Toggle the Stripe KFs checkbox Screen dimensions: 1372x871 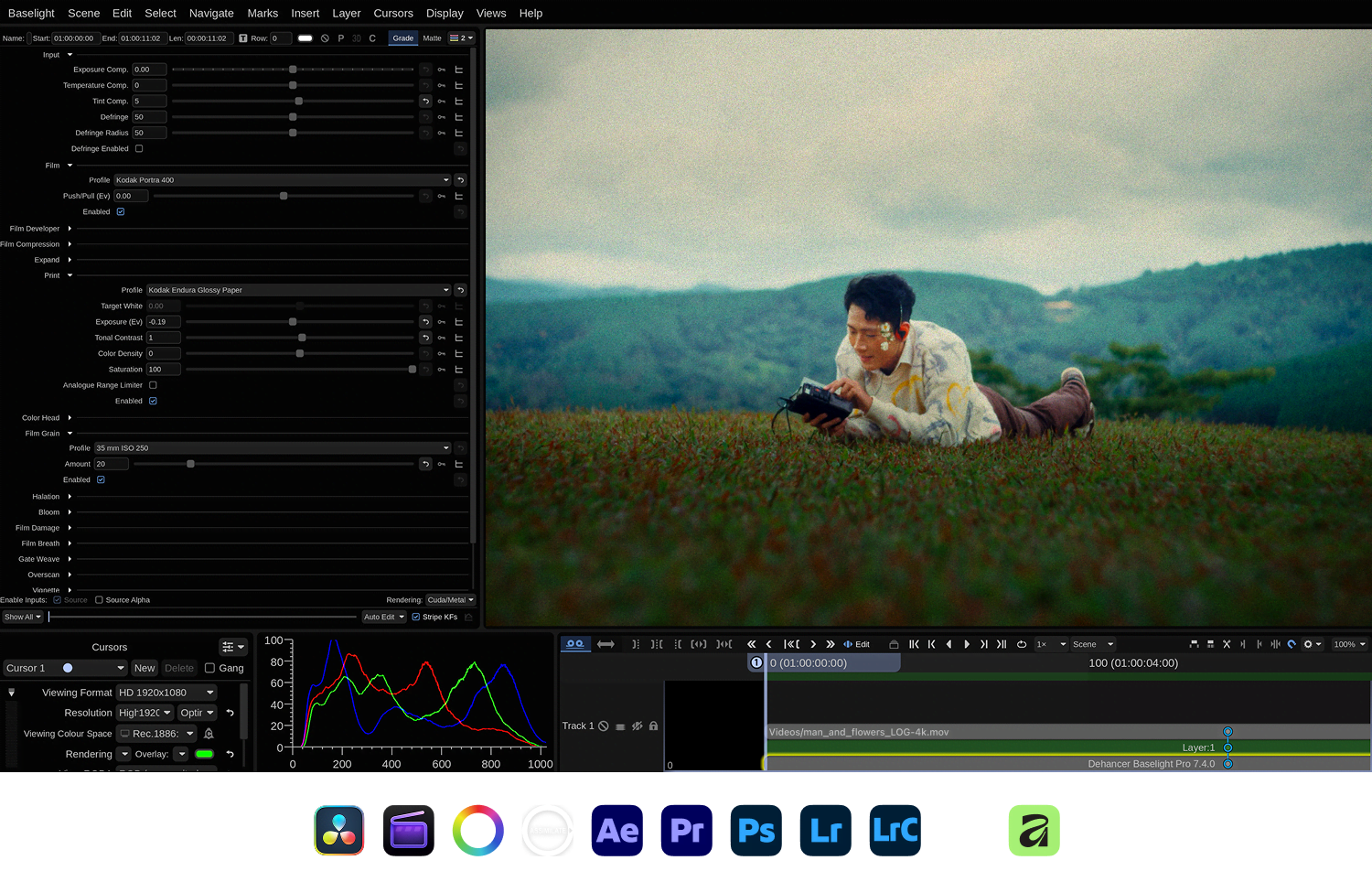(x=416, y=617)
